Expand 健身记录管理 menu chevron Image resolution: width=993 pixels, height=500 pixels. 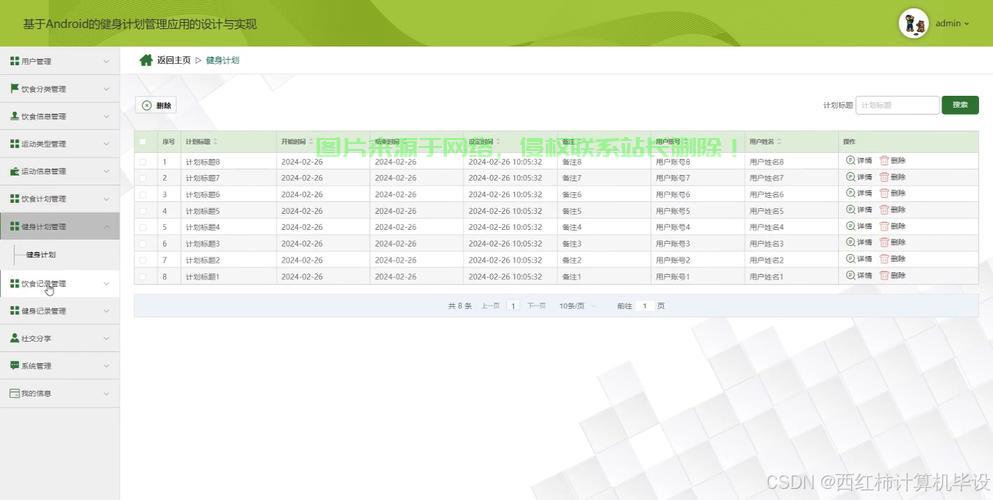[106, 311]
